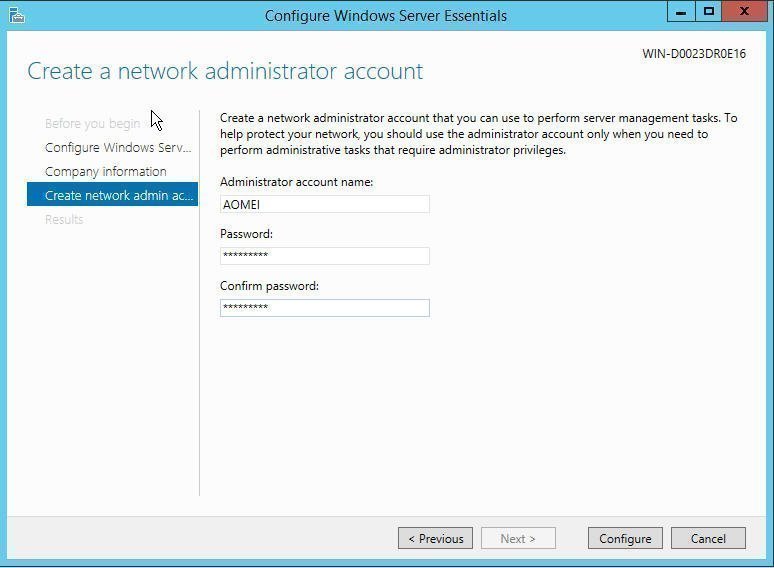774x568 pixels.
Task: Open the 'Configure Windows Serv...' step
Action: pyautogui.click(x=117, y=148)
